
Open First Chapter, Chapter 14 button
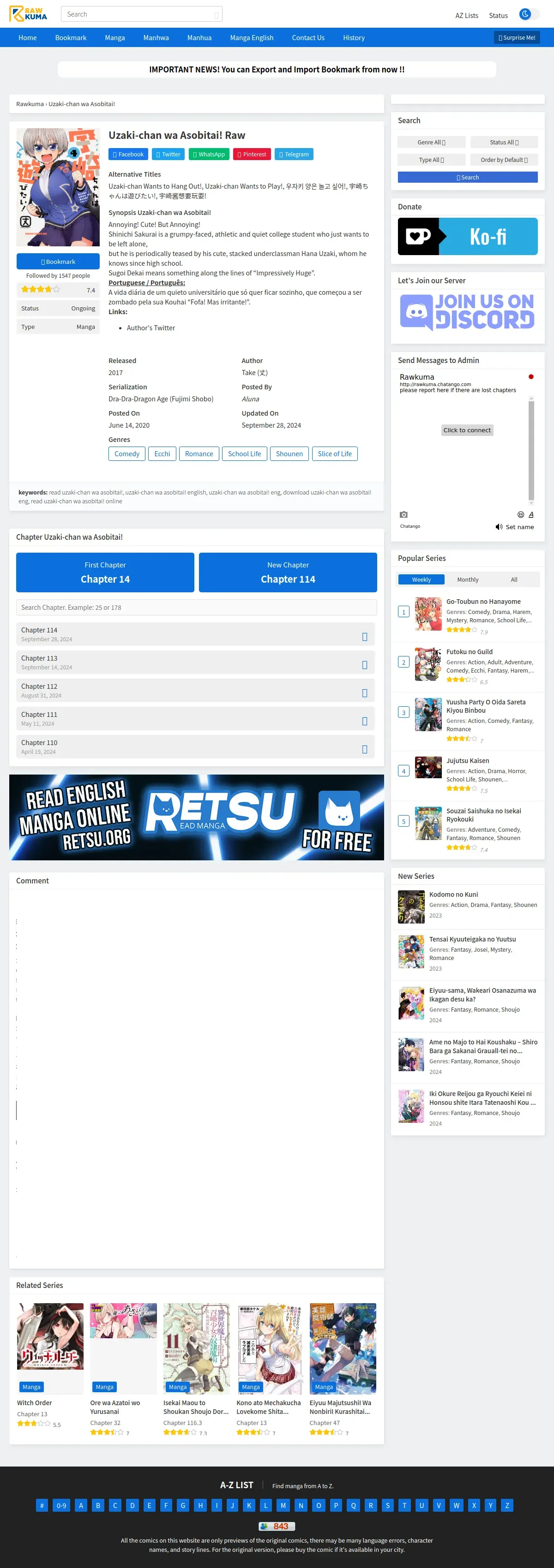point(105,573)
